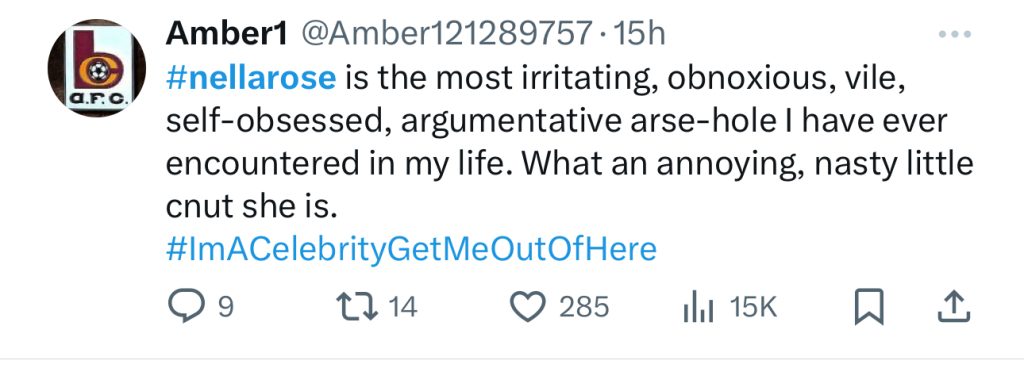The image size is (1024, 376).
Task: Repost the tweet using retweet arrows icon
Action: (357, 307)
